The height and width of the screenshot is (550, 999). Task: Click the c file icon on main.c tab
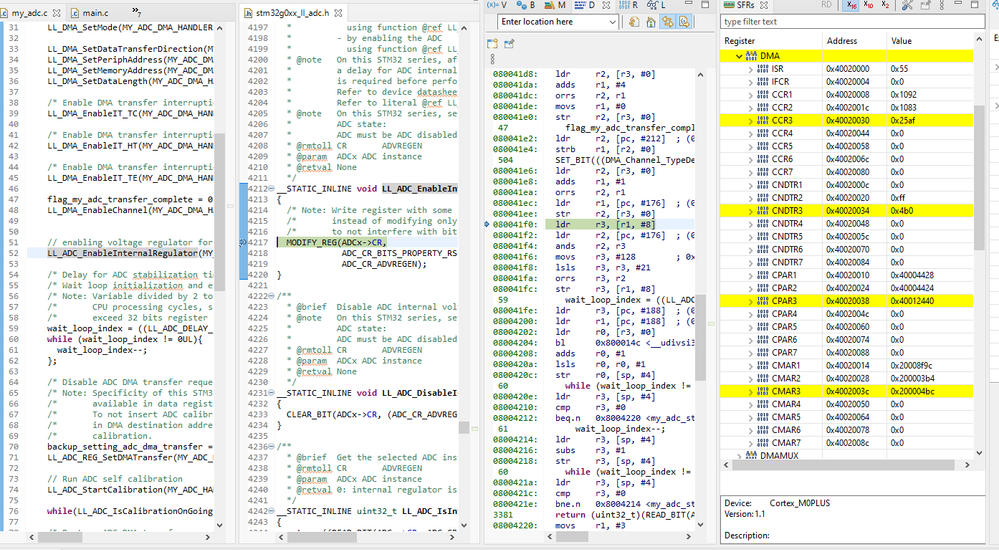(75, 13)
